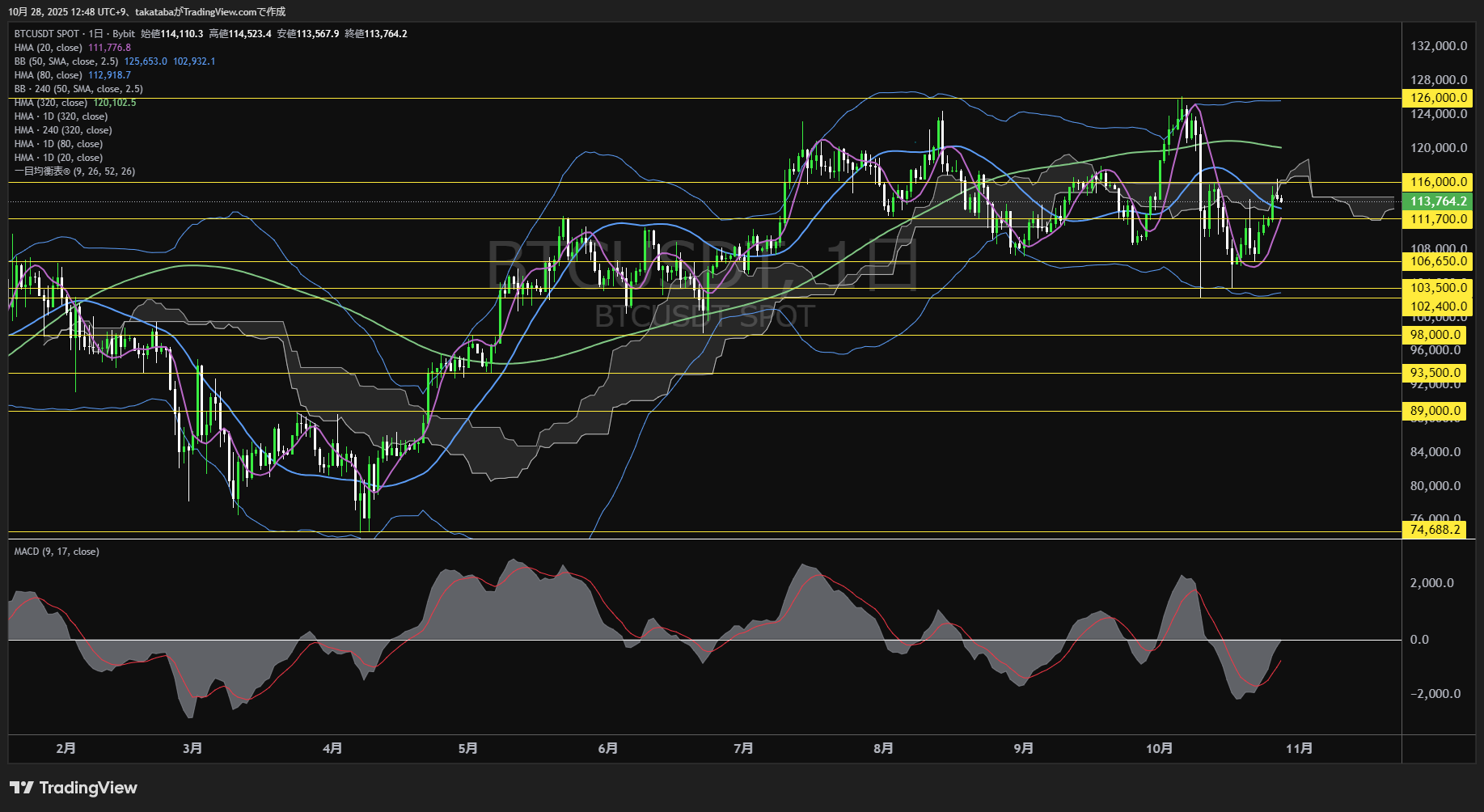This screenshot has width=1484, height=812.
Task: Click the 10月 label on the time axis
Action: [1159, 749]
